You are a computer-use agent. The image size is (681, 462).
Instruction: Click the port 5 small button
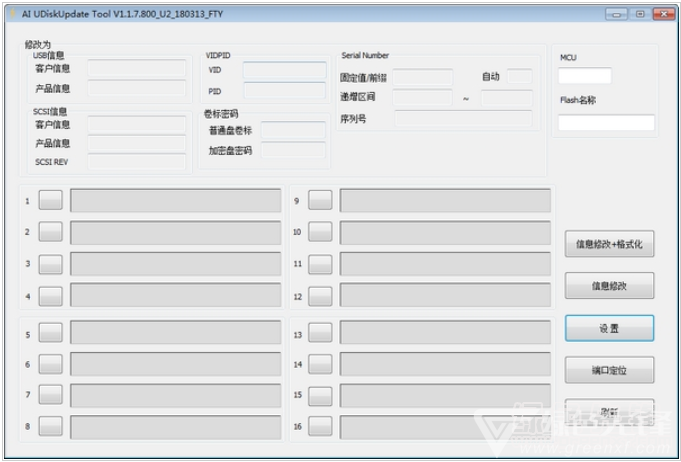coord(50,333)
